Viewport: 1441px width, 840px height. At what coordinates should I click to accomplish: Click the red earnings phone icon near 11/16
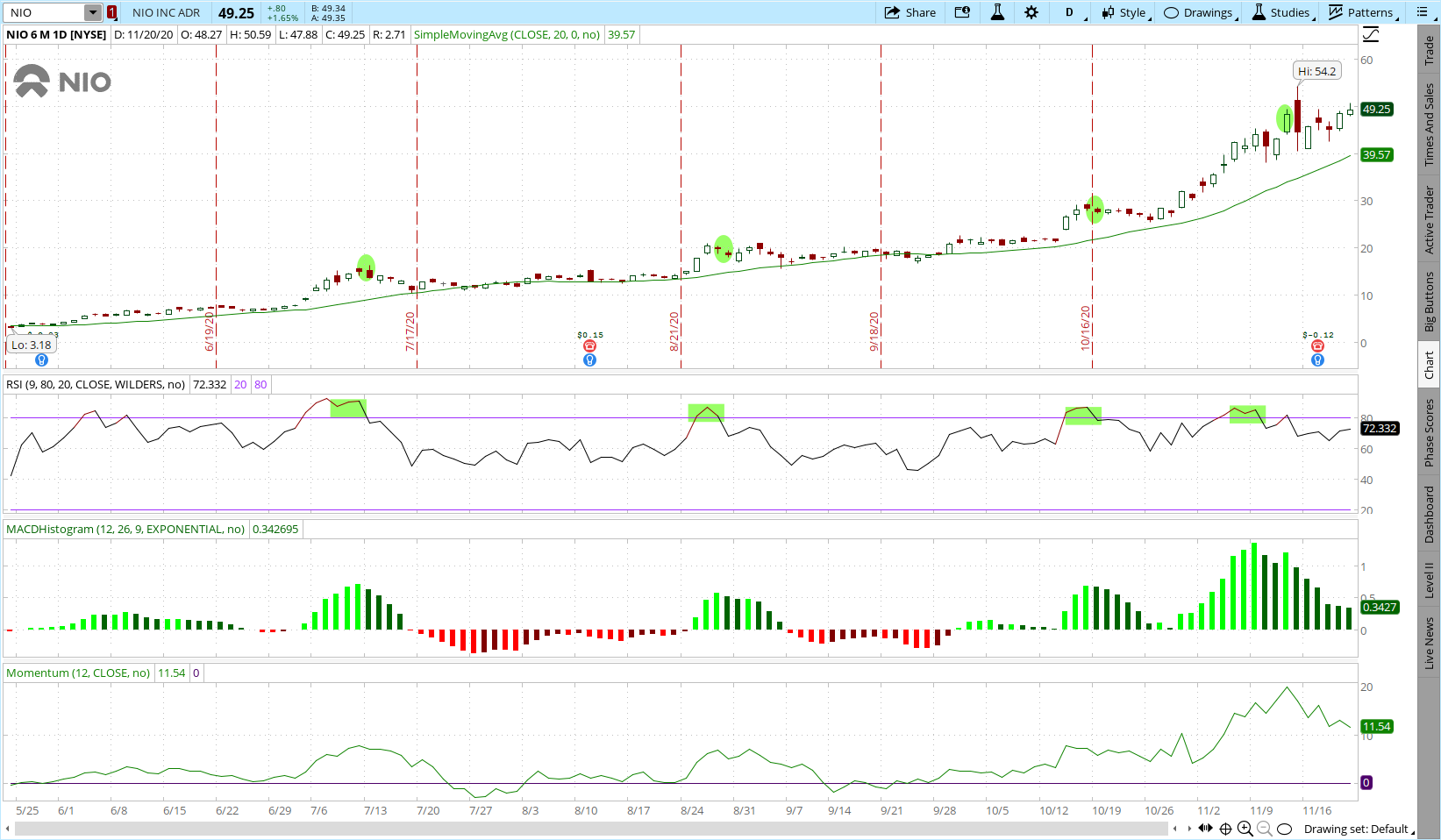[x=1317, y=346]
